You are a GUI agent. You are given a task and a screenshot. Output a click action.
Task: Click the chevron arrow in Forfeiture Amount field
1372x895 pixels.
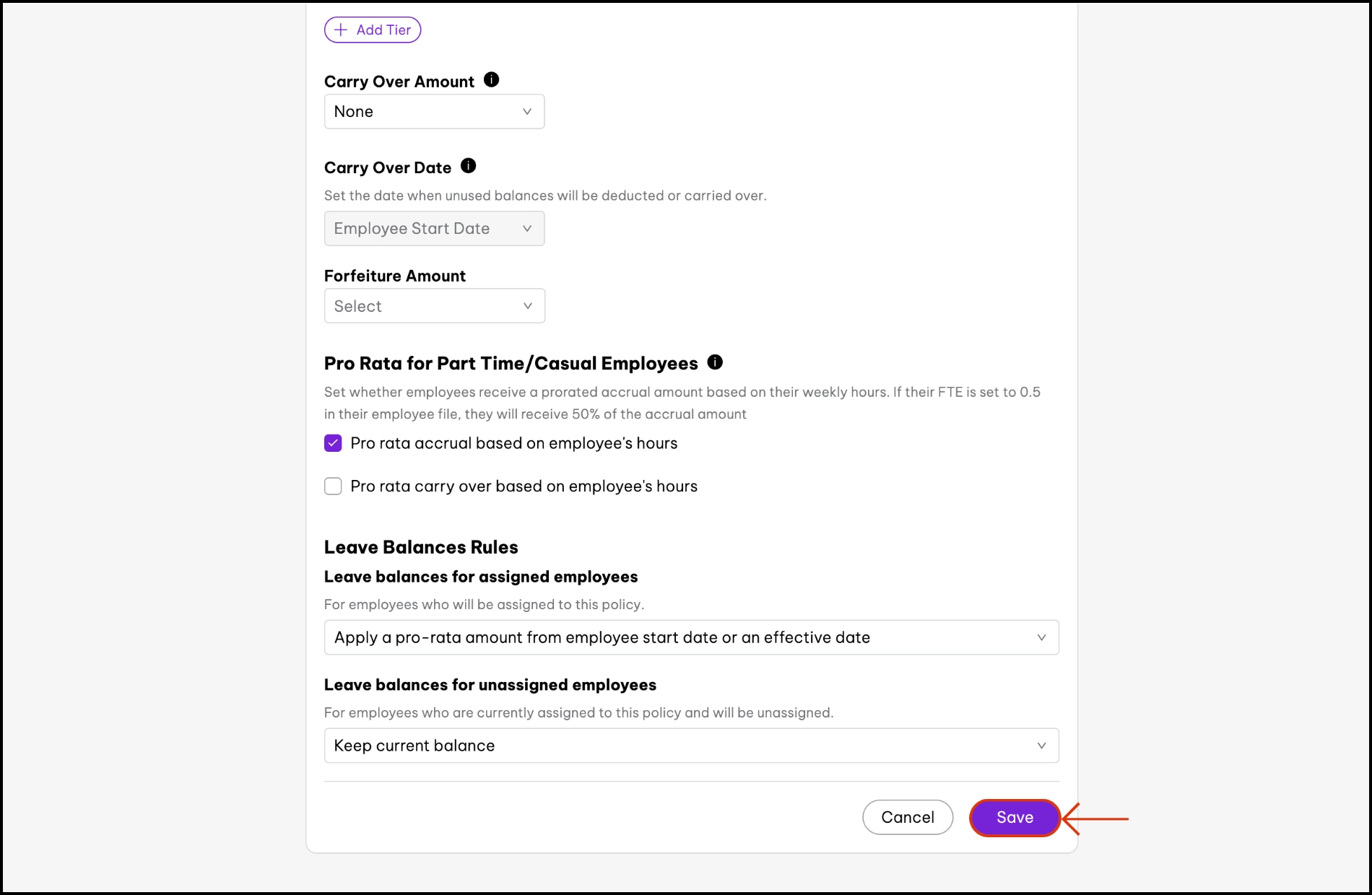coord(528,306)
